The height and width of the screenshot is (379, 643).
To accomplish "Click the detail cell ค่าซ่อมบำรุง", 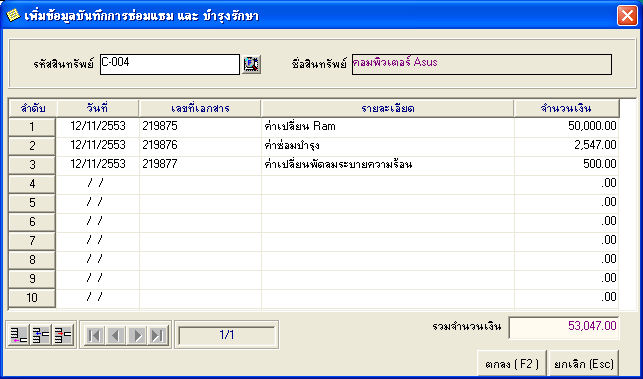I will click(388, 146).
